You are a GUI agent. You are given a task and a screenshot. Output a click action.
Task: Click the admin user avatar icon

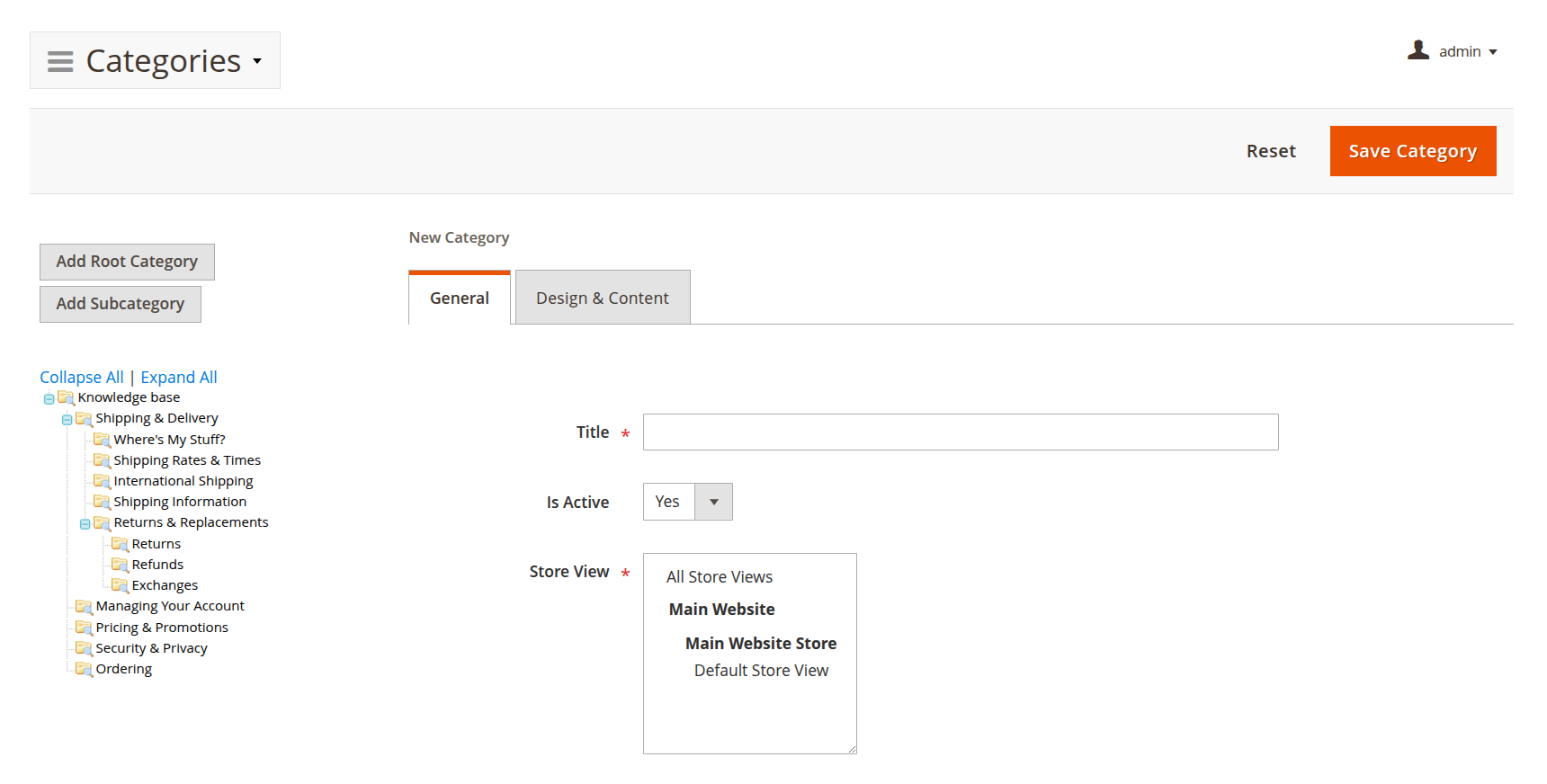click(x=1418, y=50)
